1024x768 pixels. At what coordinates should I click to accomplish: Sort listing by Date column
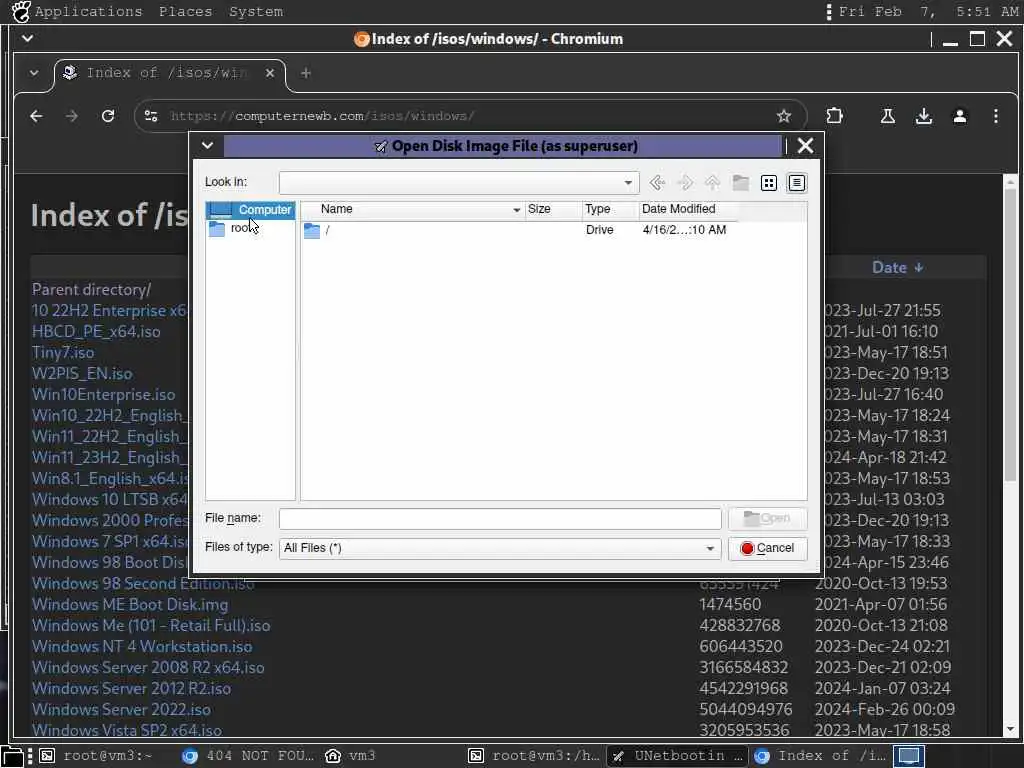click(x=898, y=268)
